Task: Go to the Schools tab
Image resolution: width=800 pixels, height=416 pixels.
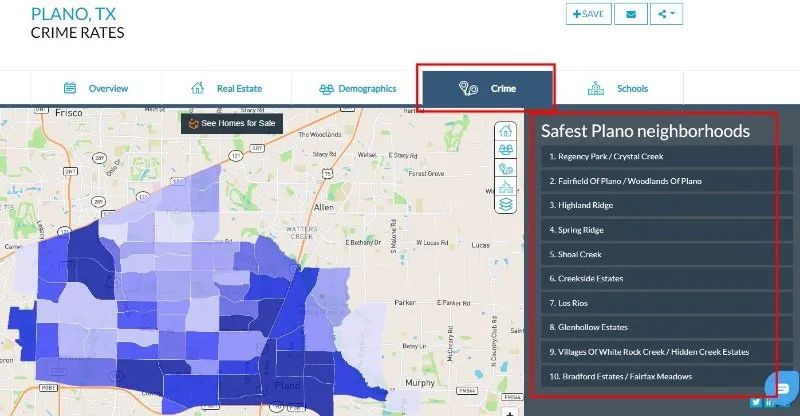Action: (x=618, y=89)
